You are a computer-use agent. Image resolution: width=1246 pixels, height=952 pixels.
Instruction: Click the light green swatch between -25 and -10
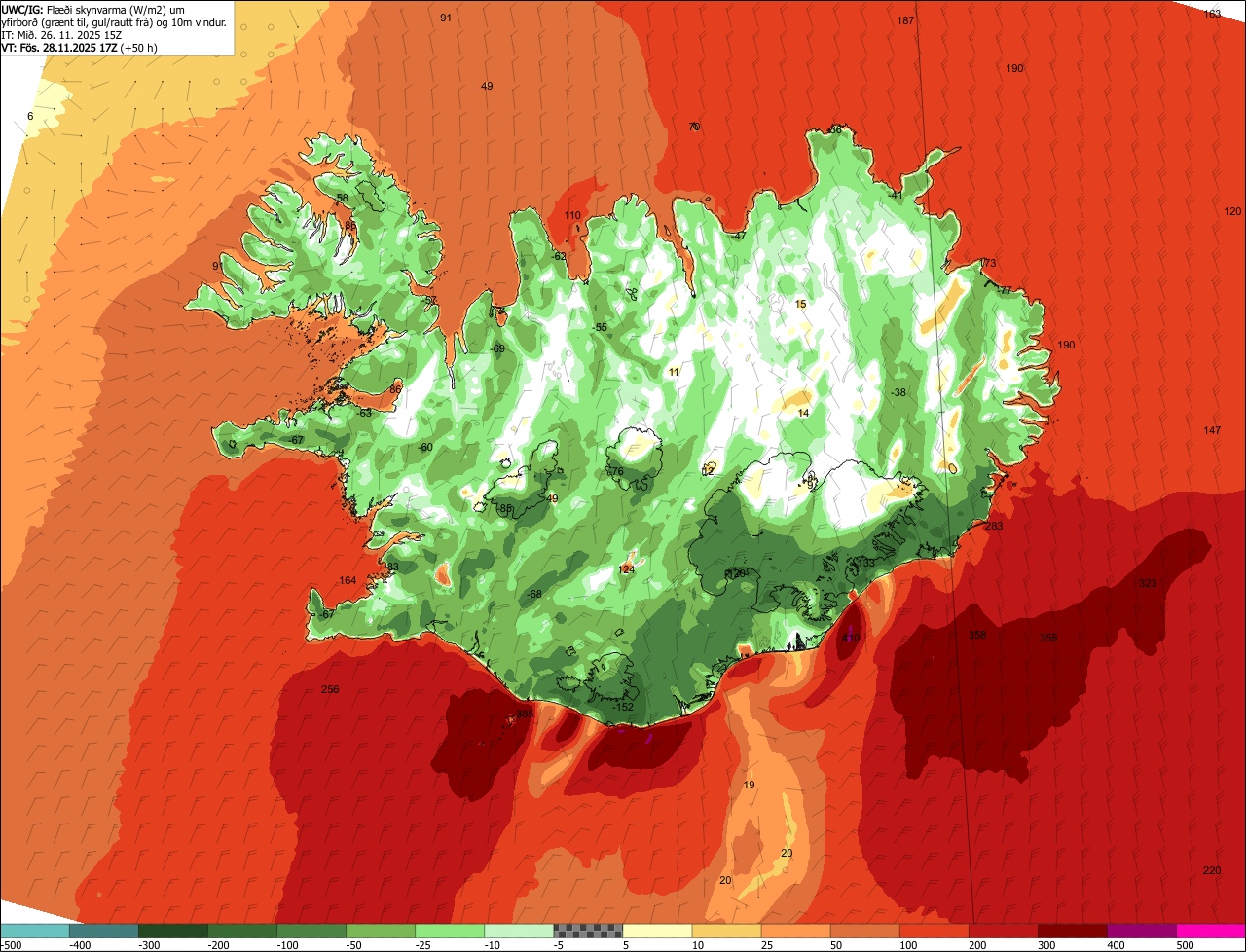[450, 931]
